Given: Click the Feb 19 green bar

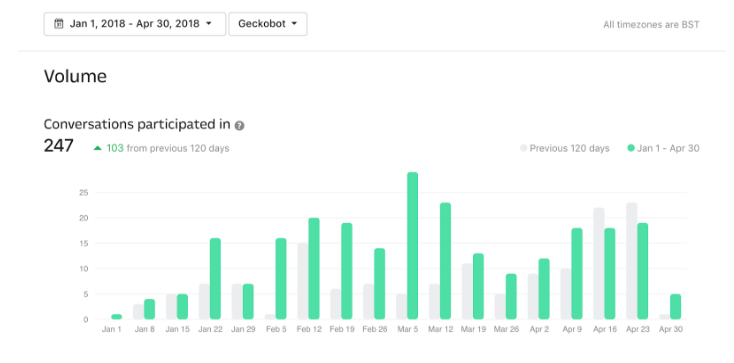Looking at the screenshot, I should [346, 271].
